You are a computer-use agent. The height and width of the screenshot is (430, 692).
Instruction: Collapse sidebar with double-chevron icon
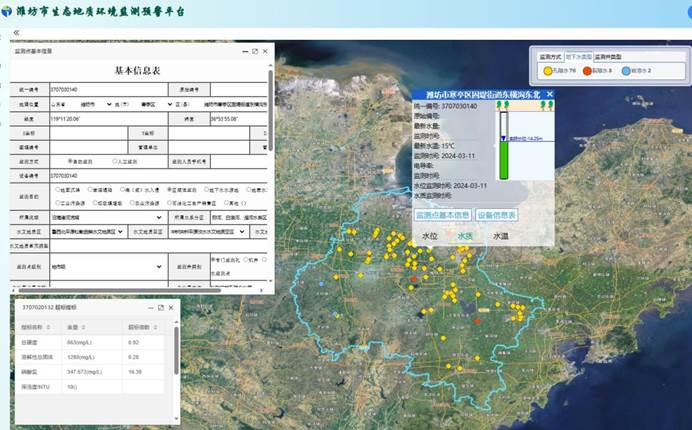(x=15, y=33)
